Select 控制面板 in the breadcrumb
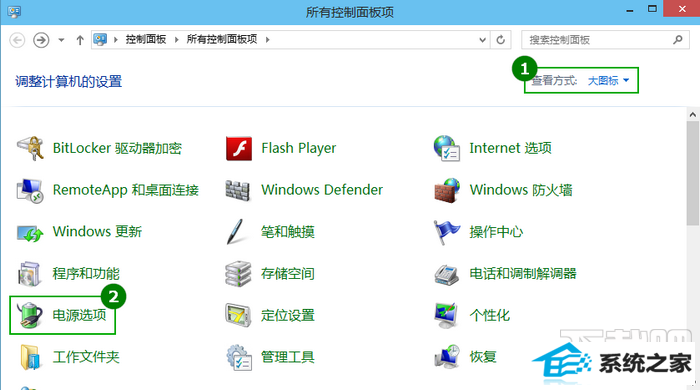The width and height of the screenshot is (700, 390). [x=146, y=40]
